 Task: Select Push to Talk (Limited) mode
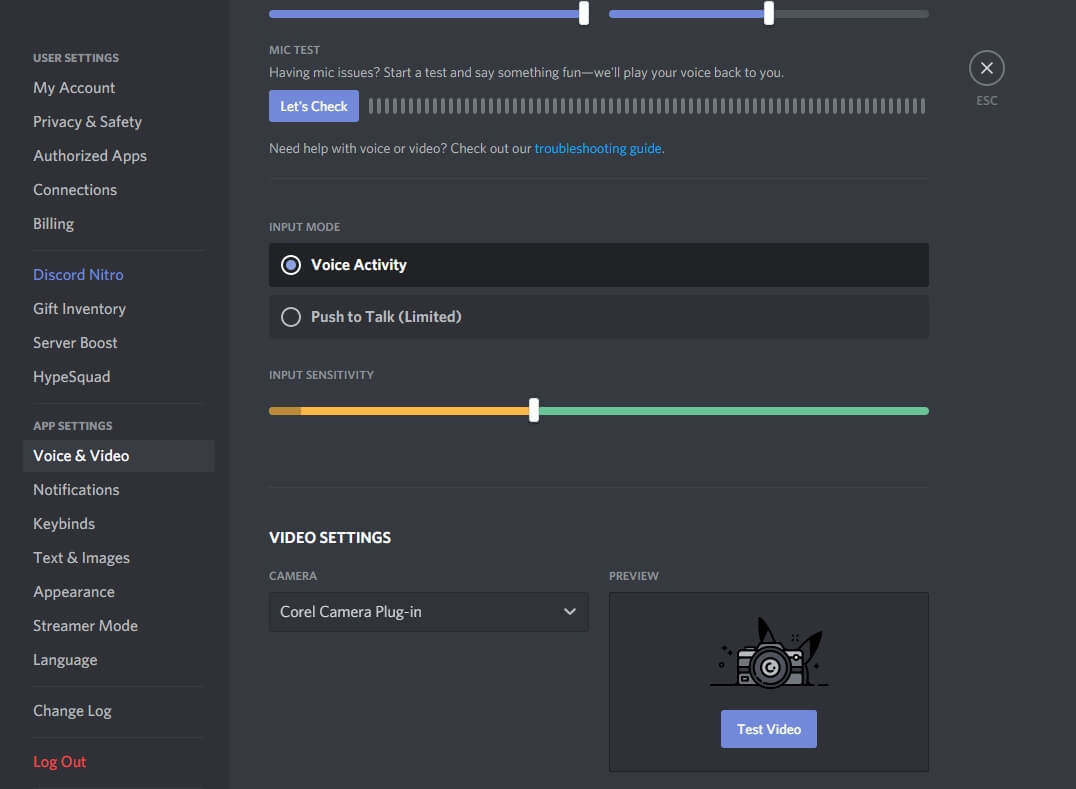(598, 317)
